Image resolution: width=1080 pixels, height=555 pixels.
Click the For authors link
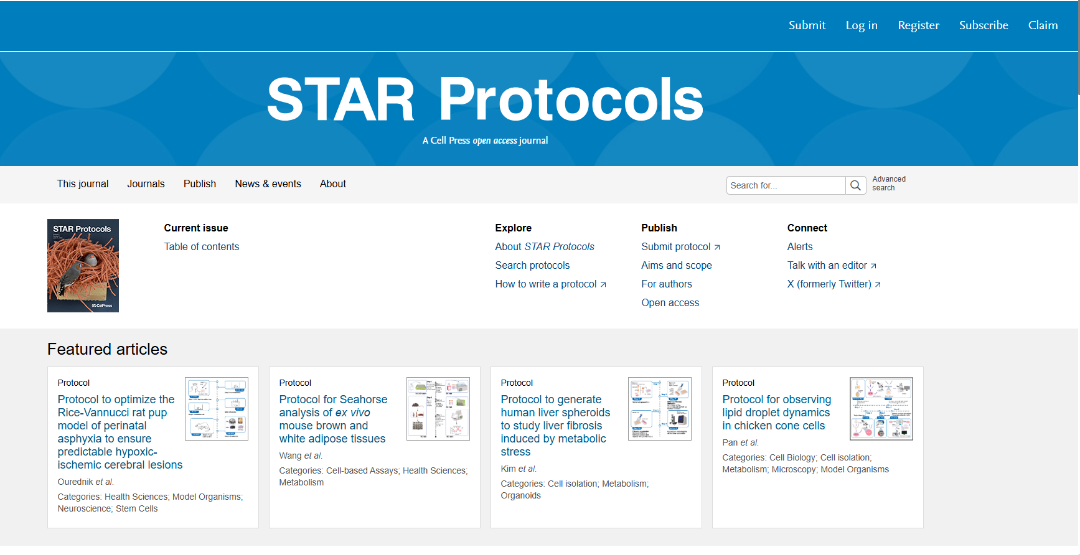click(x=667, y=284)
